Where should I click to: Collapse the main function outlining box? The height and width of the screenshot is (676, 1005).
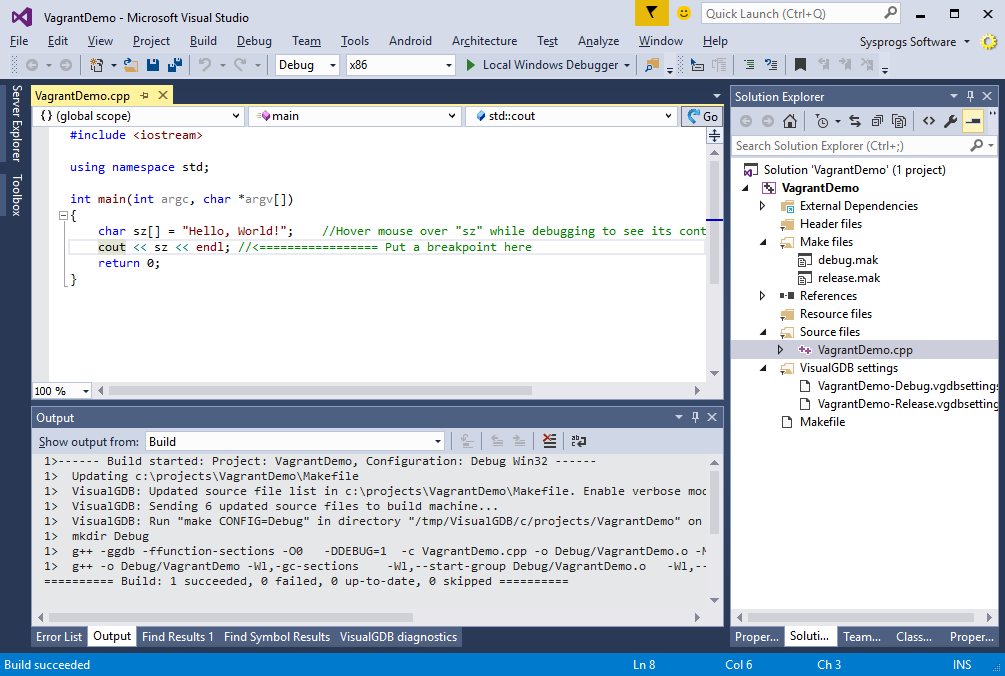pyautogui.click(x=63, y=215)
